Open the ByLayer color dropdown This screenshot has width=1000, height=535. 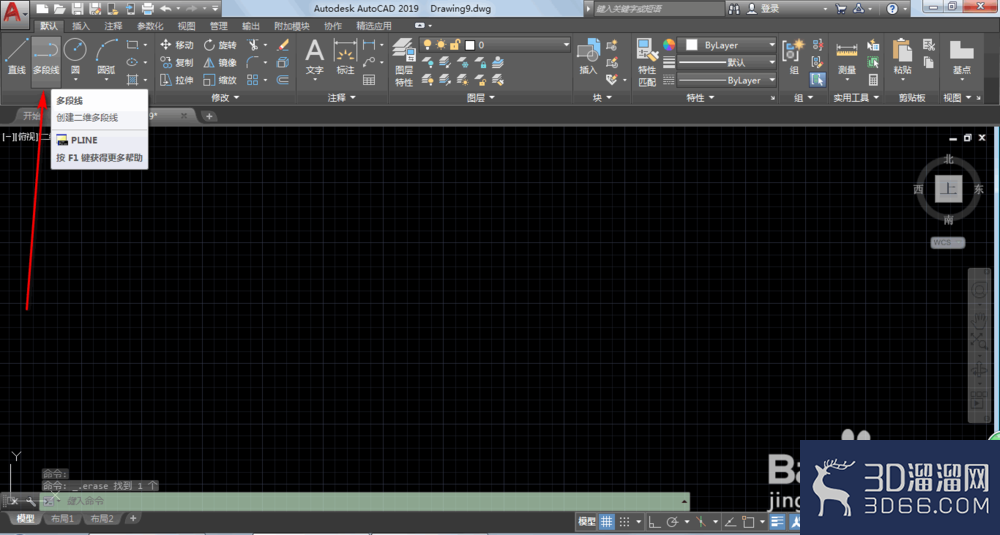pyautogui.click(x=728, y=45)
